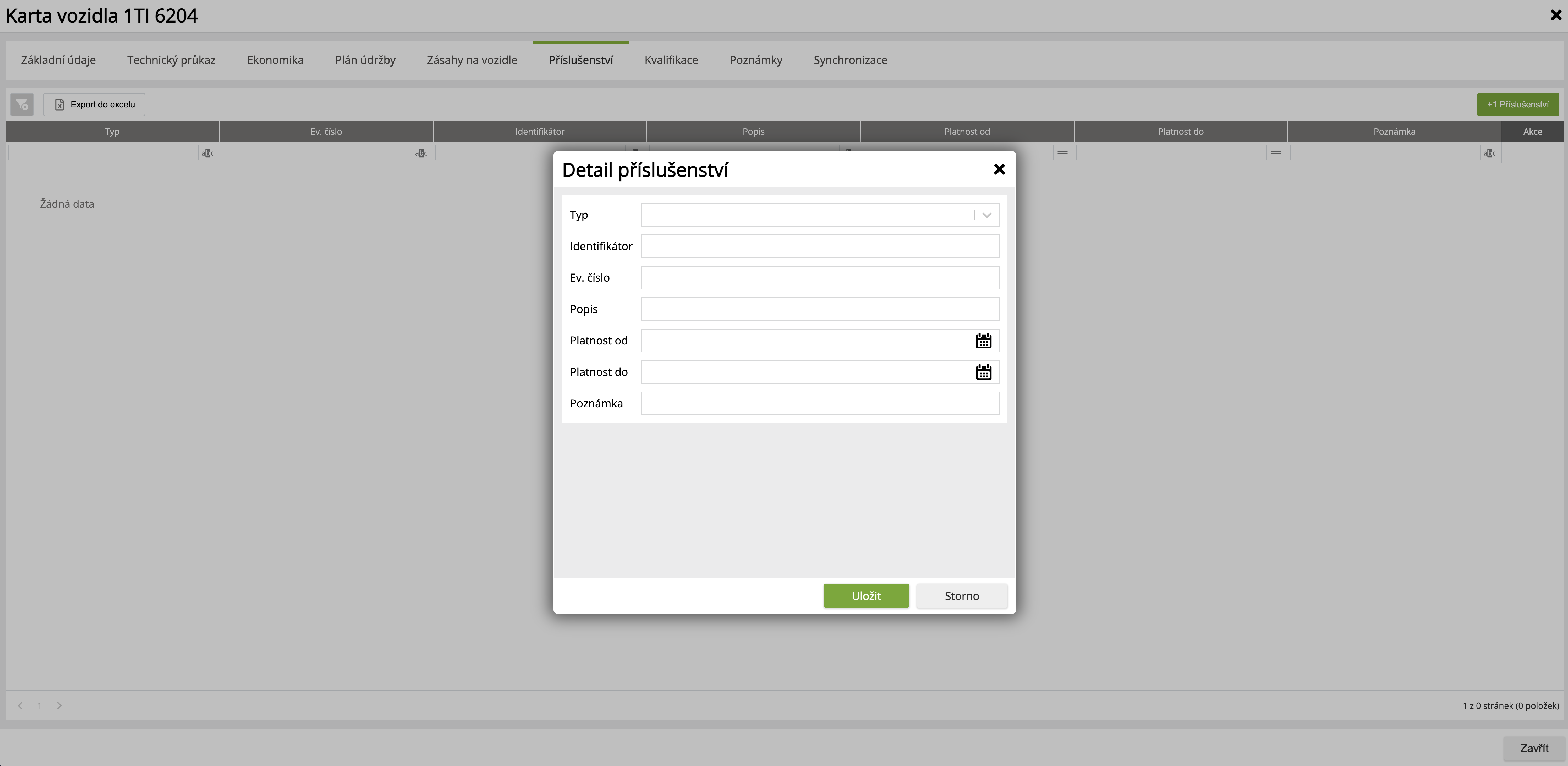Image resolution: width=1568 pixels, height=766 pixels.
Task: Click the Typ column text filter icon
Action: point(207,153)
